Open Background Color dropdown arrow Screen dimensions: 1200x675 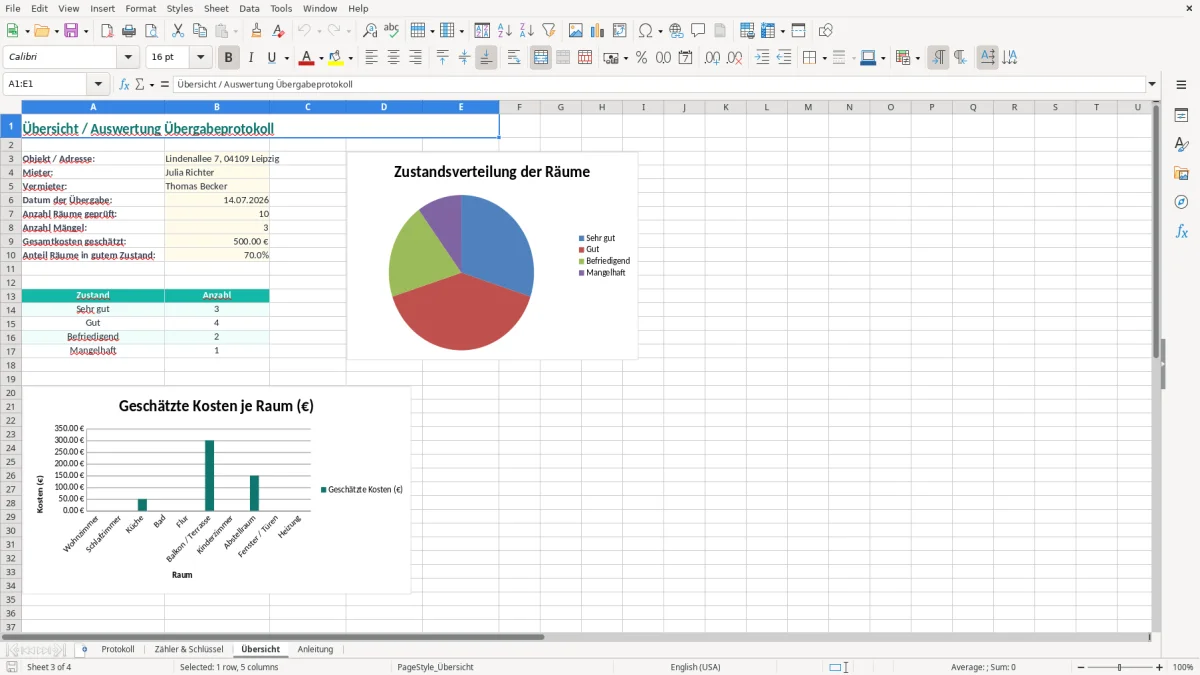(x=350, y=58)
